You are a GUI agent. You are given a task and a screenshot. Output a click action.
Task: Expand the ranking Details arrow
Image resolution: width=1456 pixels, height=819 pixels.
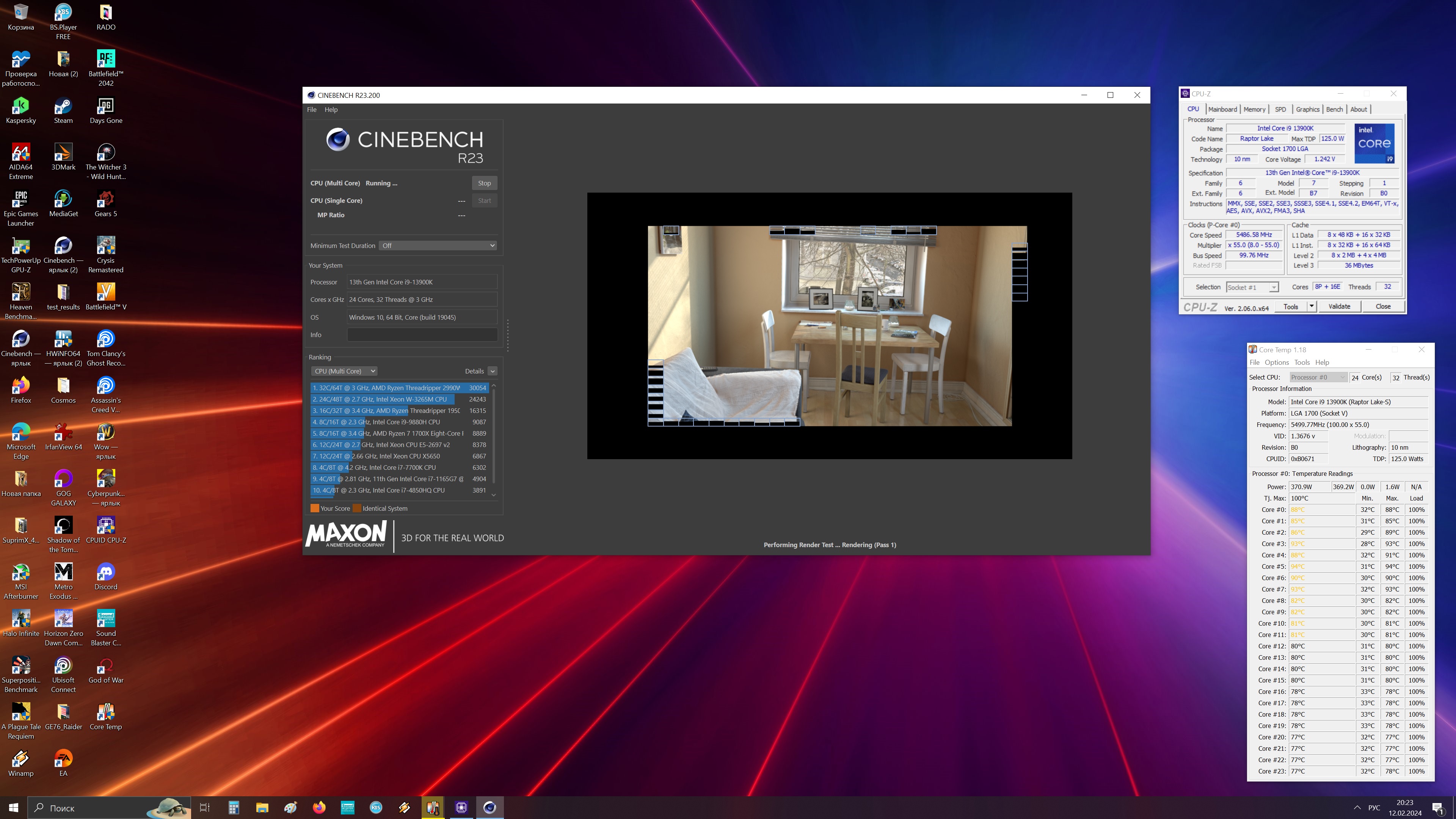coord(492,371)
